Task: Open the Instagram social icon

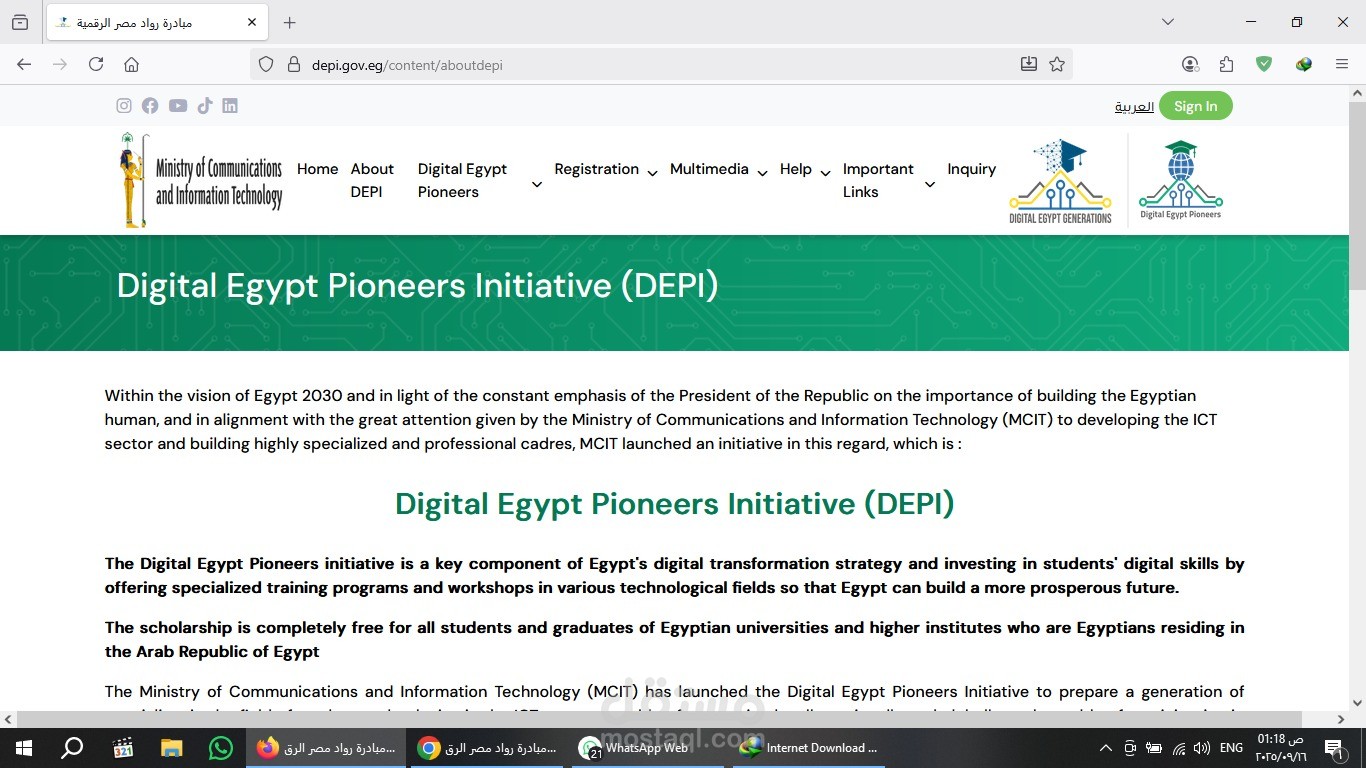Action: (124, 106)
